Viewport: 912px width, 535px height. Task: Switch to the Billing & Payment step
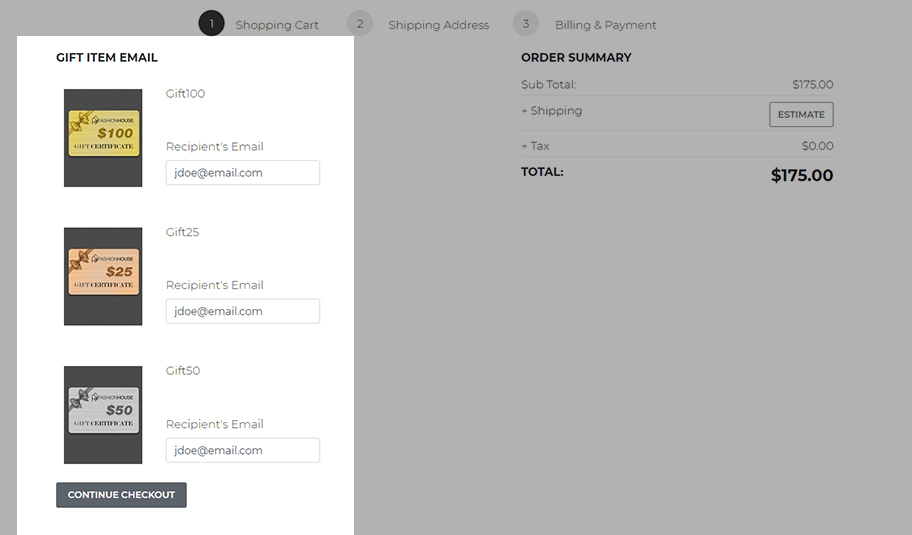pyautogui.click(x=605, y=25)
